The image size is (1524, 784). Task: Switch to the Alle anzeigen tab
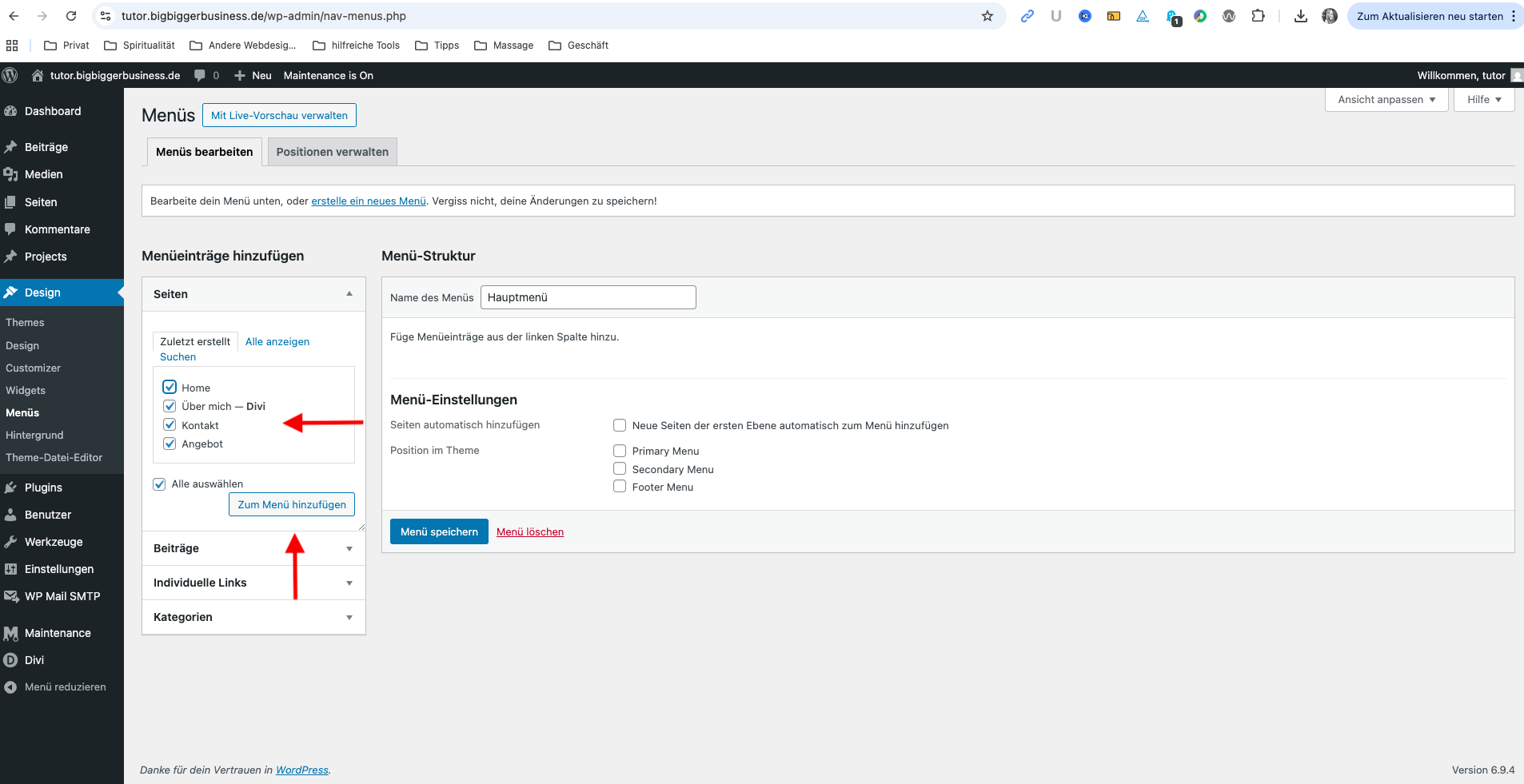coord(277,341)
